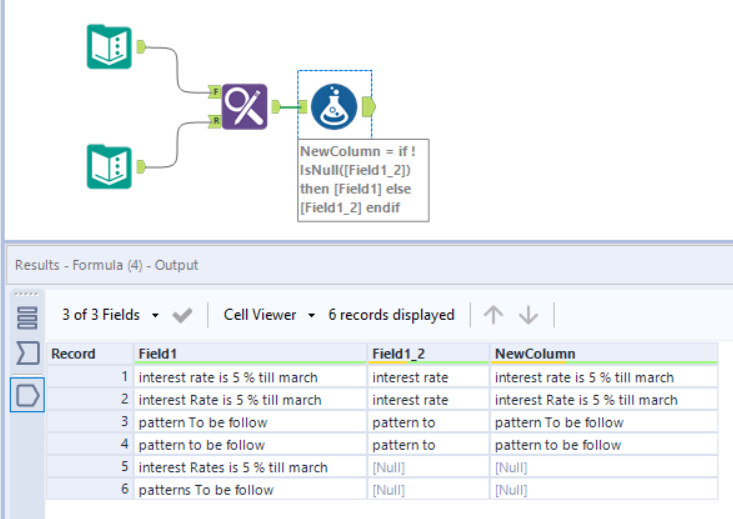733x519 pixels.
Task: Click the Formula tool output anchor
Action: (x=368, y=105)
